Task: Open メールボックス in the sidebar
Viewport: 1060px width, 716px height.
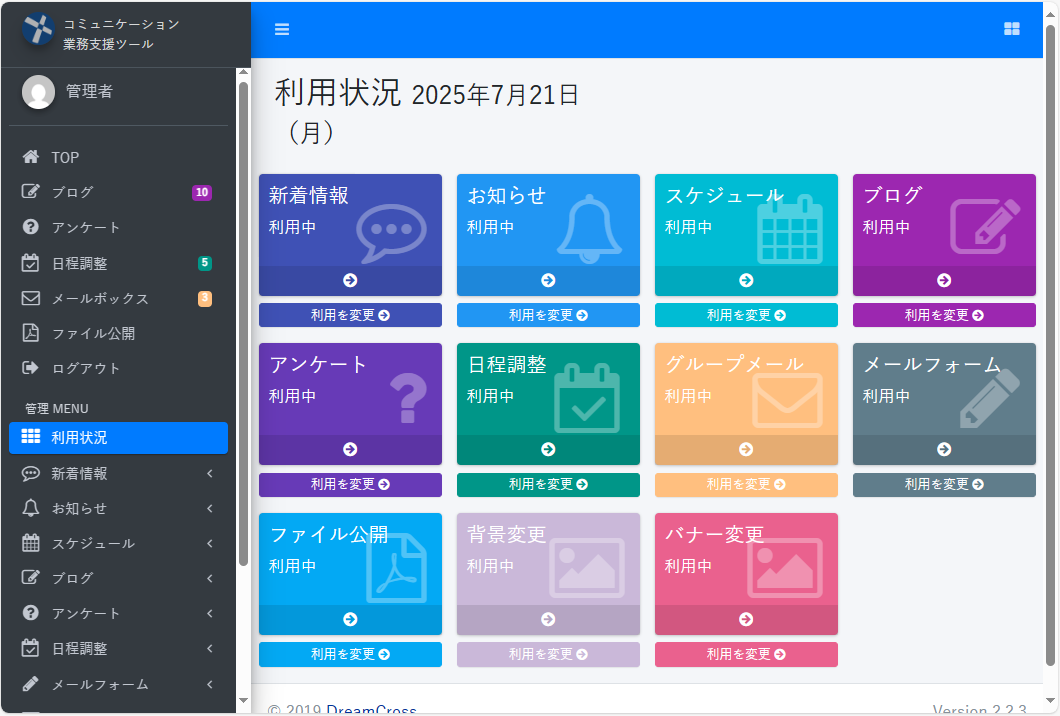Action: 118,298
